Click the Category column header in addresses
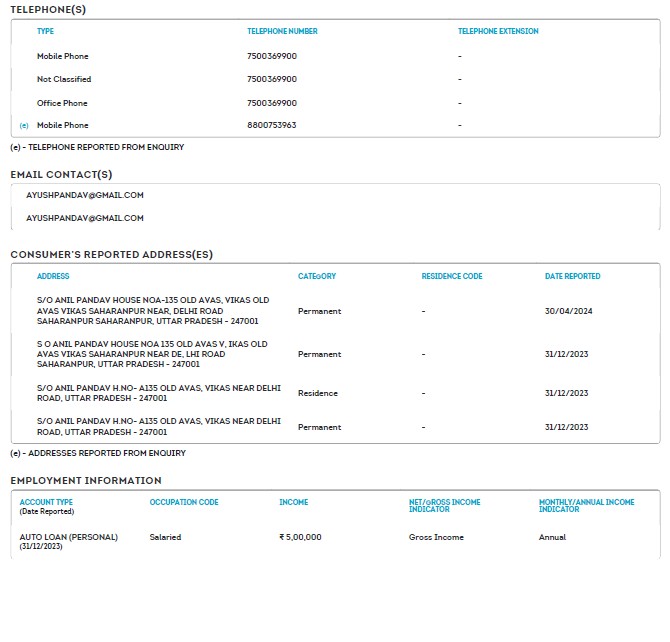This screenshot has height=642, width=670. (x=317, y=276)
